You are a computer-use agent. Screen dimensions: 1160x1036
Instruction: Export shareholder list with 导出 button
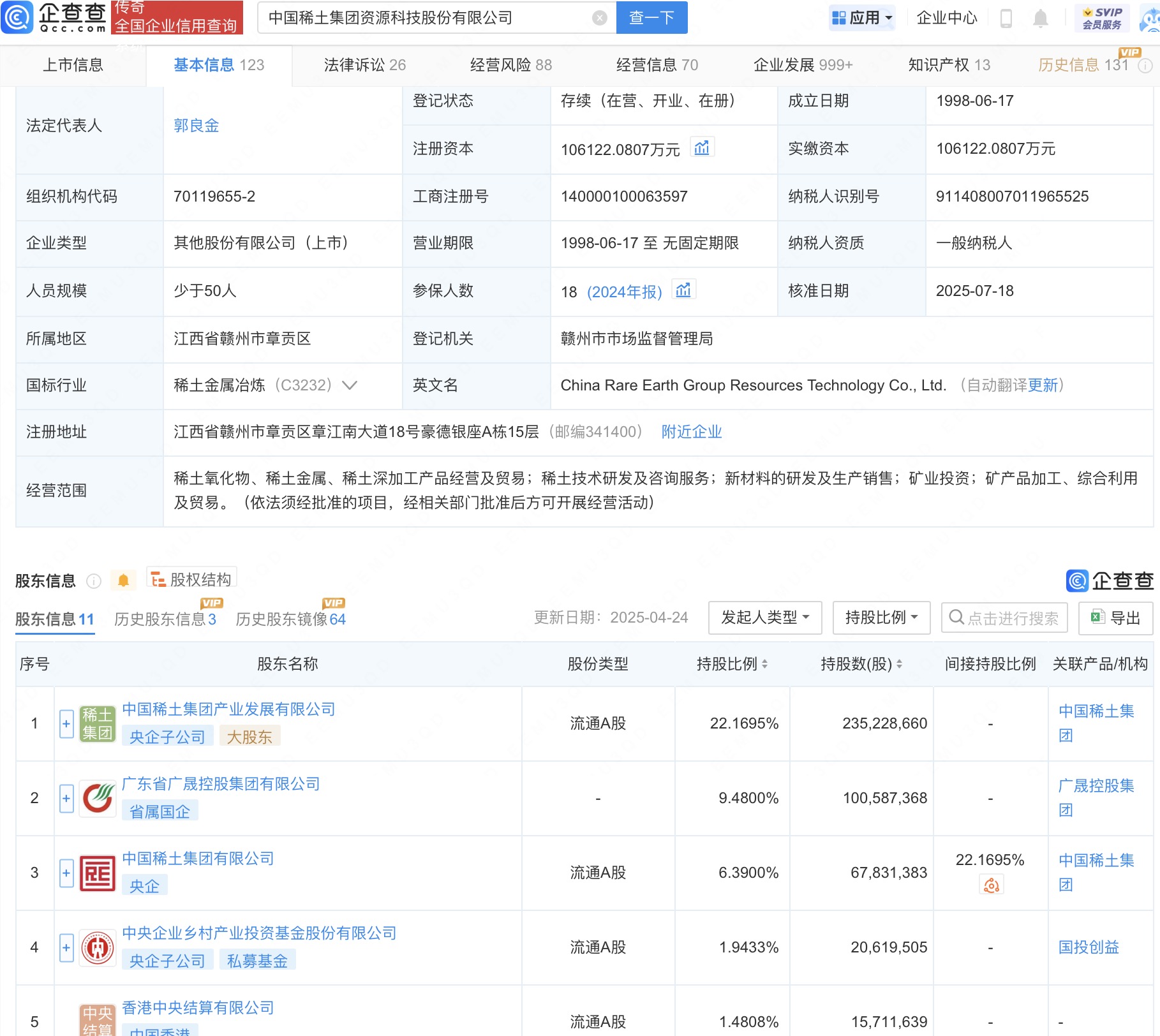(x=1115, y=618)
